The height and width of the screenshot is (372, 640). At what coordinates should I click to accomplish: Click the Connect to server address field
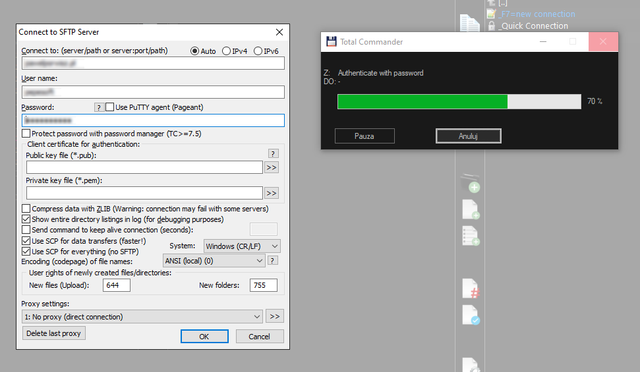[x=153, y=63]
